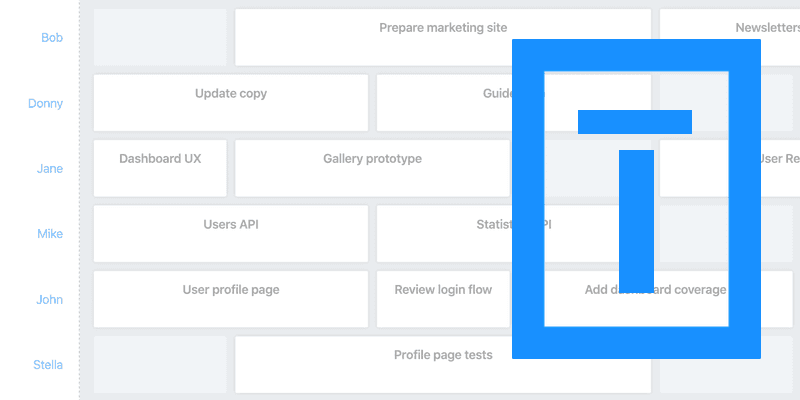Open Jane's resource link
Image resolution: width=800 pixels, height=400 pixels.
pos(50,169)
